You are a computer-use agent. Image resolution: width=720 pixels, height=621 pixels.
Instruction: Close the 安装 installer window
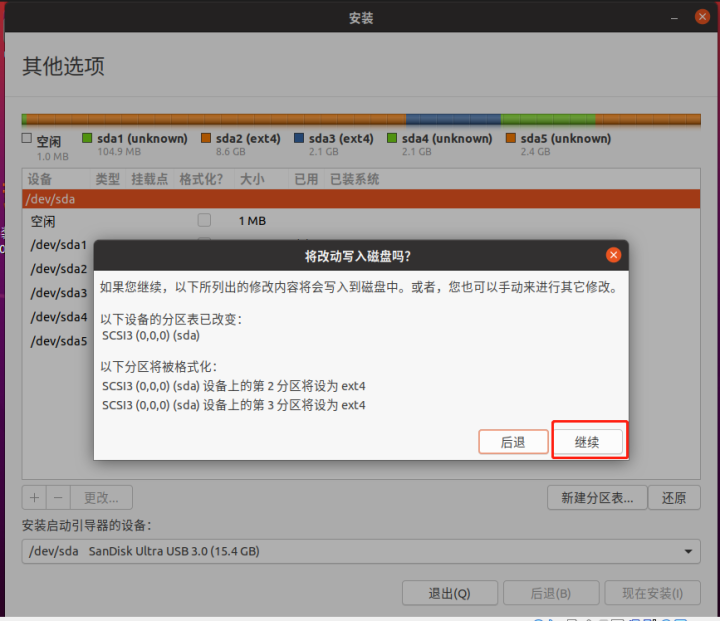(702, 17)
